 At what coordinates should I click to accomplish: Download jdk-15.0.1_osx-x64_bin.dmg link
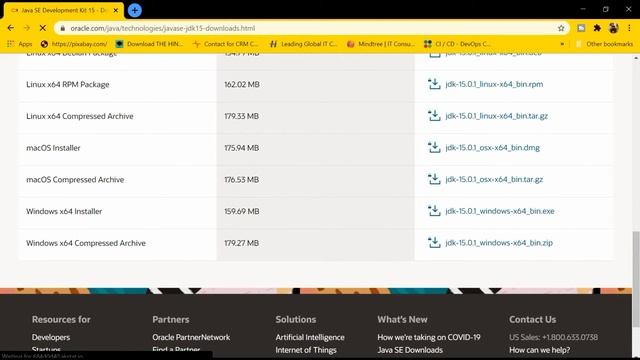[493, 147]
